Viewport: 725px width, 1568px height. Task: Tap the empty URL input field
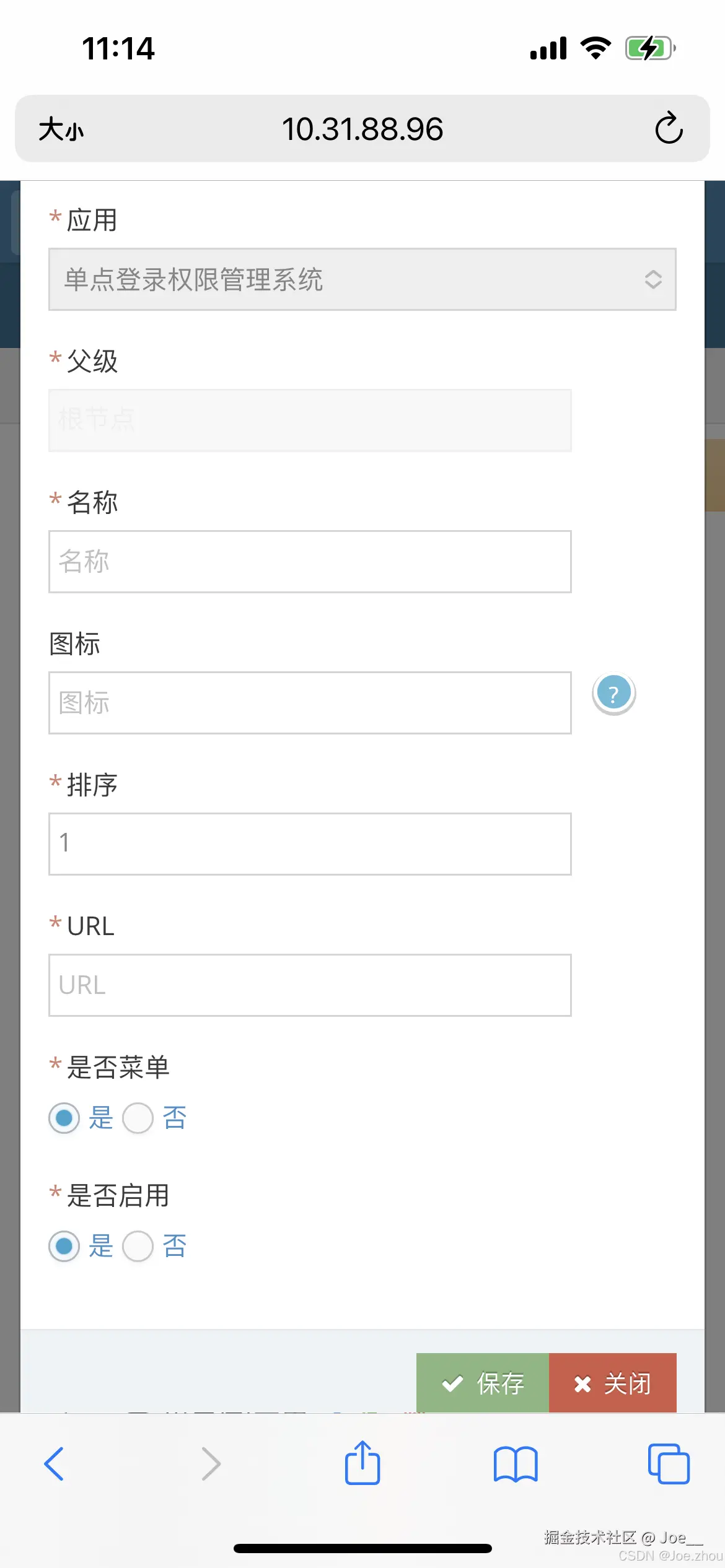click(310, 985)
